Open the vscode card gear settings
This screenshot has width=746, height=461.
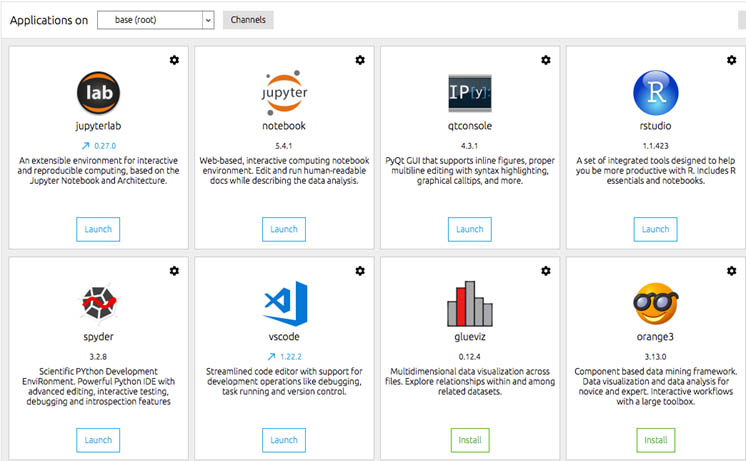pyautogui.click(x=360, y=271)
